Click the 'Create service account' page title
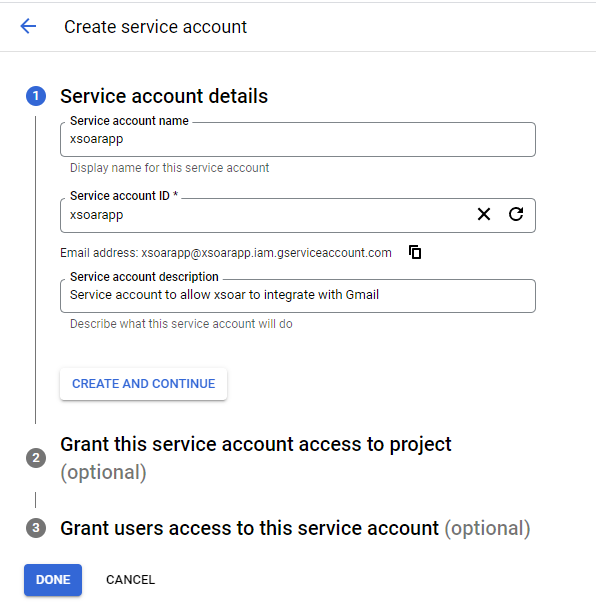 tap(155, 27)
